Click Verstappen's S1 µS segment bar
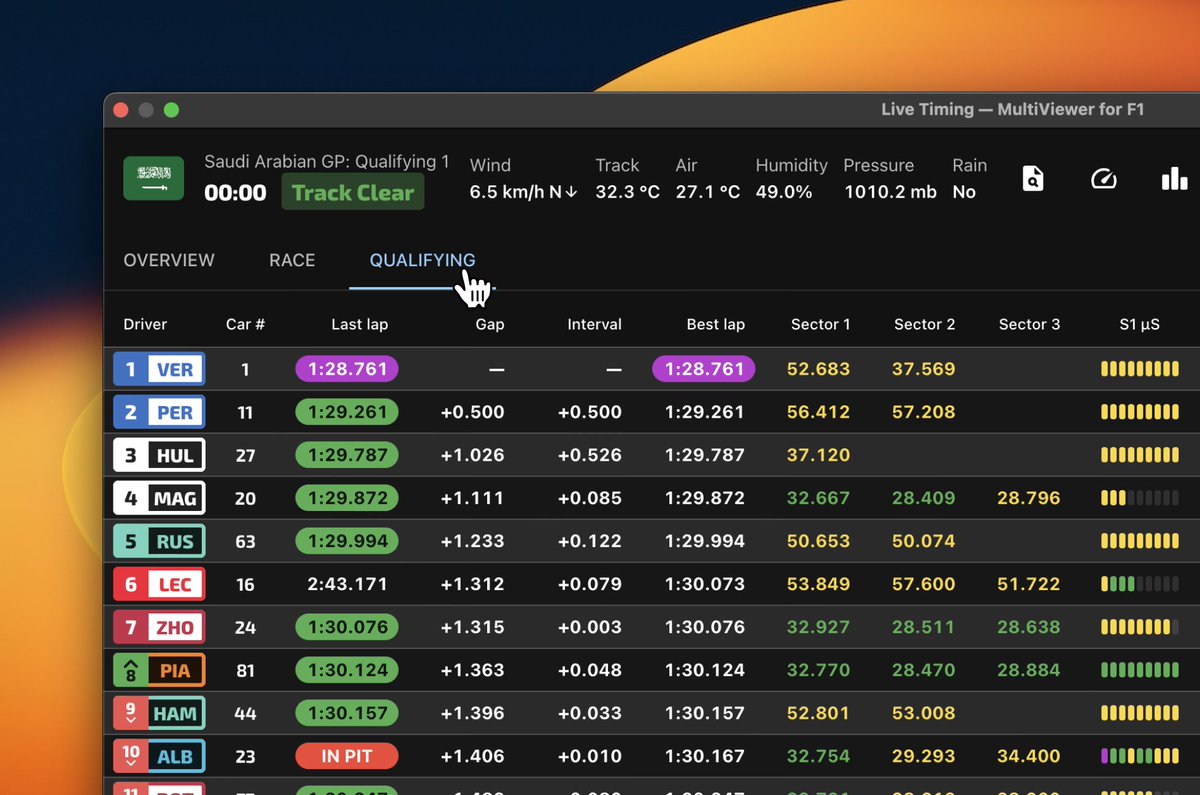 (x=1139, y=369)
